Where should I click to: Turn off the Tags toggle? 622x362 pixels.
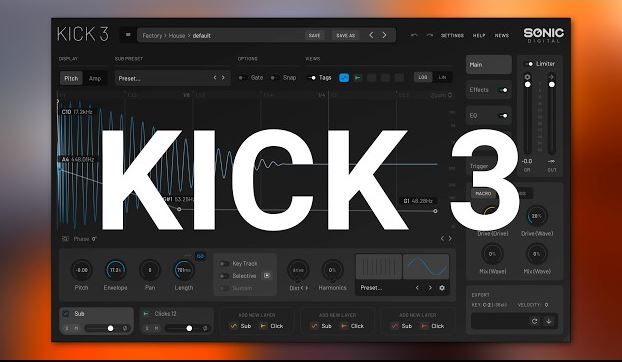(x=312, y=78)
